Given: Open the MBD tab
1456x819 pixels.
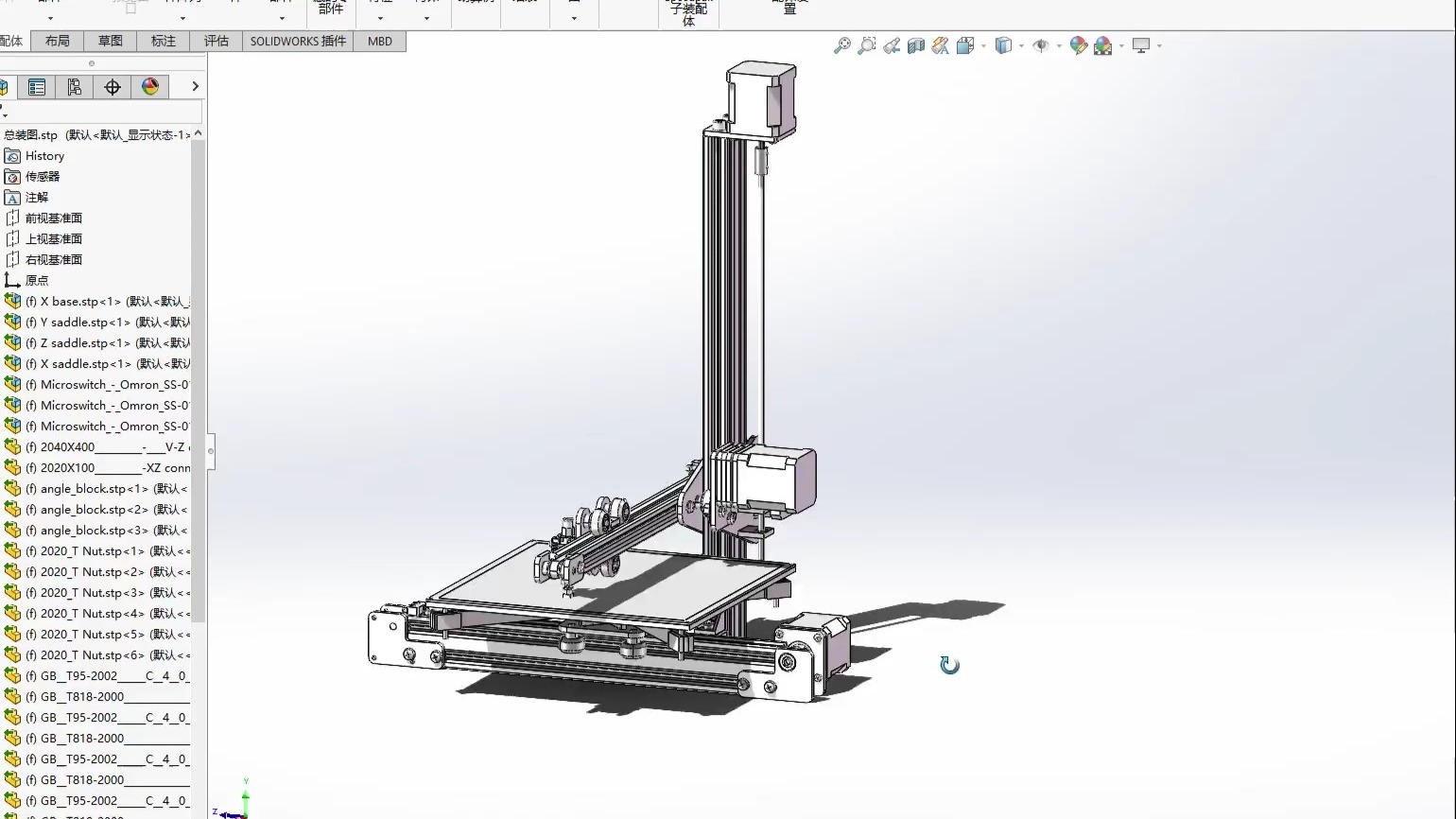Looking at the screenshot, I should click(380, 42).
